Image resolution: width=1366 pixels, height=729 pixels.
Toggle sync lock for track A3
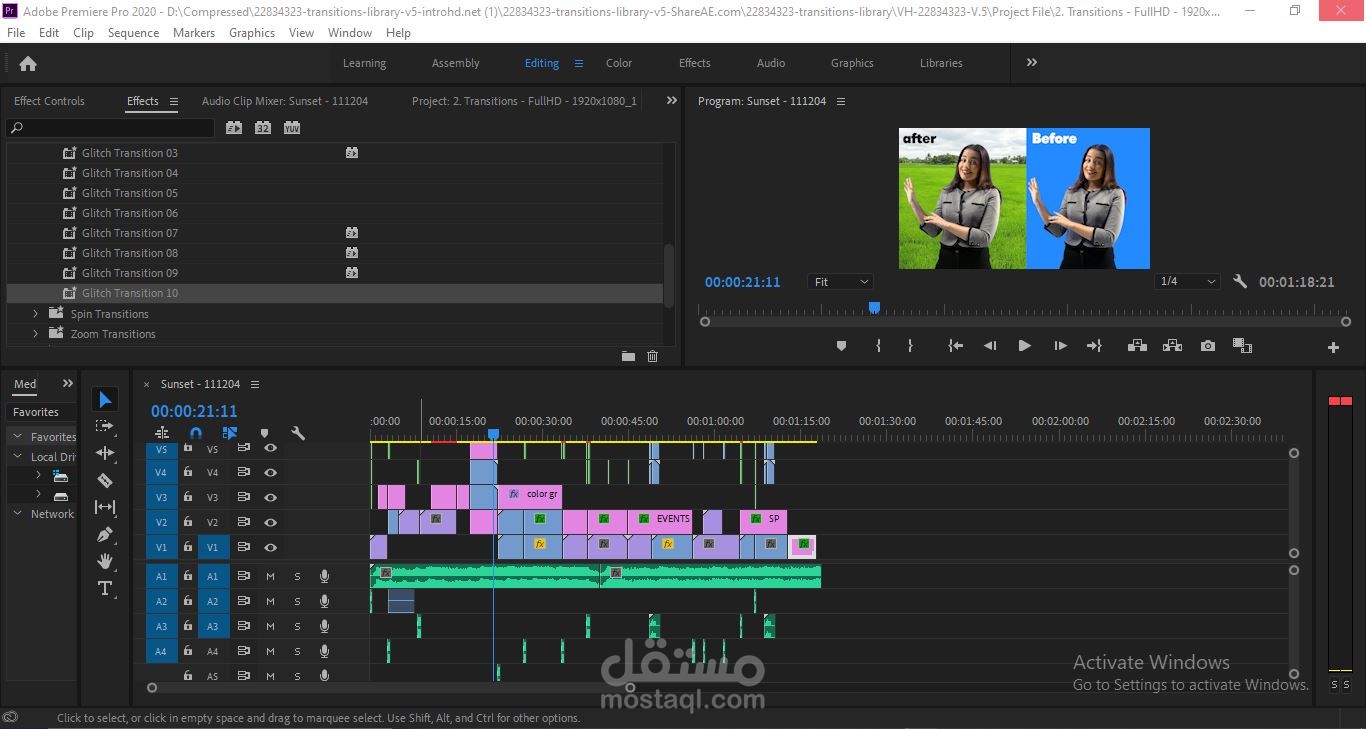tap(243, 626)
